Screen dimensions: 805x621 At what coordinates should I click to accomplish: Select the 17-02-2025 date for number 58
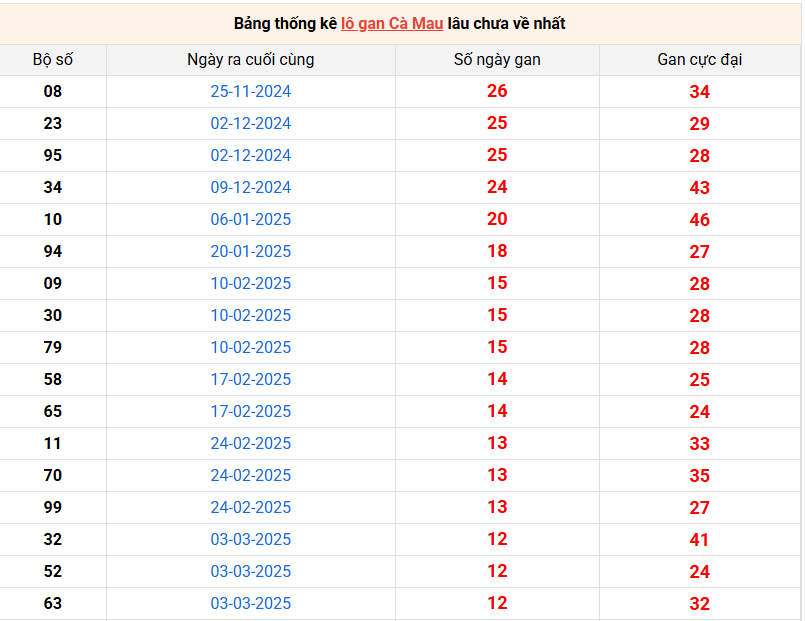(x=250, y=379)
